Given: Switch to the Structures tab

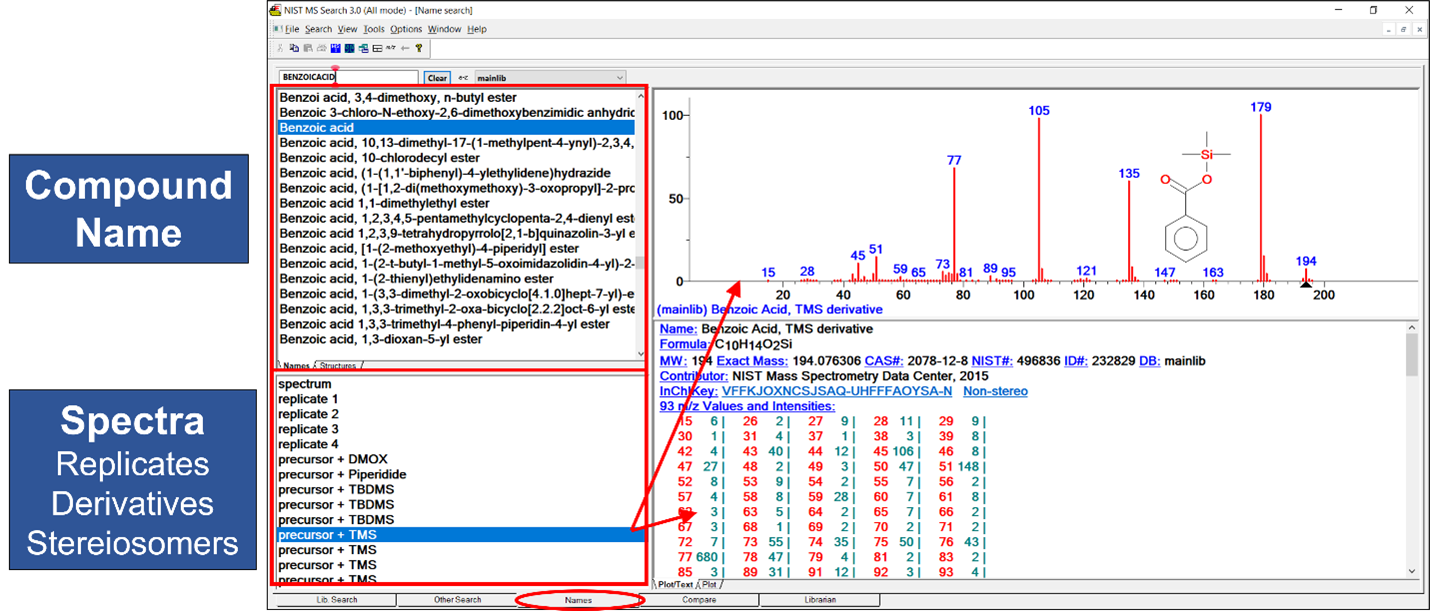Looking at the screenshot, I should (338, 366).
